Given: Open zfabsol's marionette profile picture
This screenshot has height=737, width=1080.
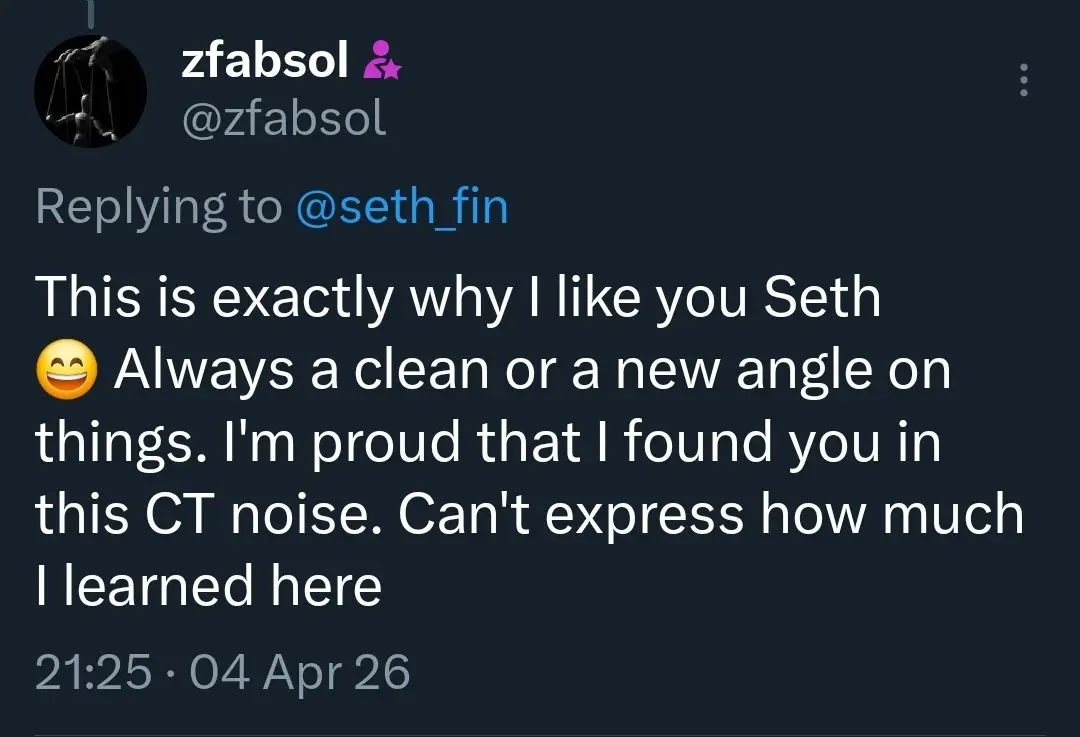Looking at the screenshot, I should [91, 94].
